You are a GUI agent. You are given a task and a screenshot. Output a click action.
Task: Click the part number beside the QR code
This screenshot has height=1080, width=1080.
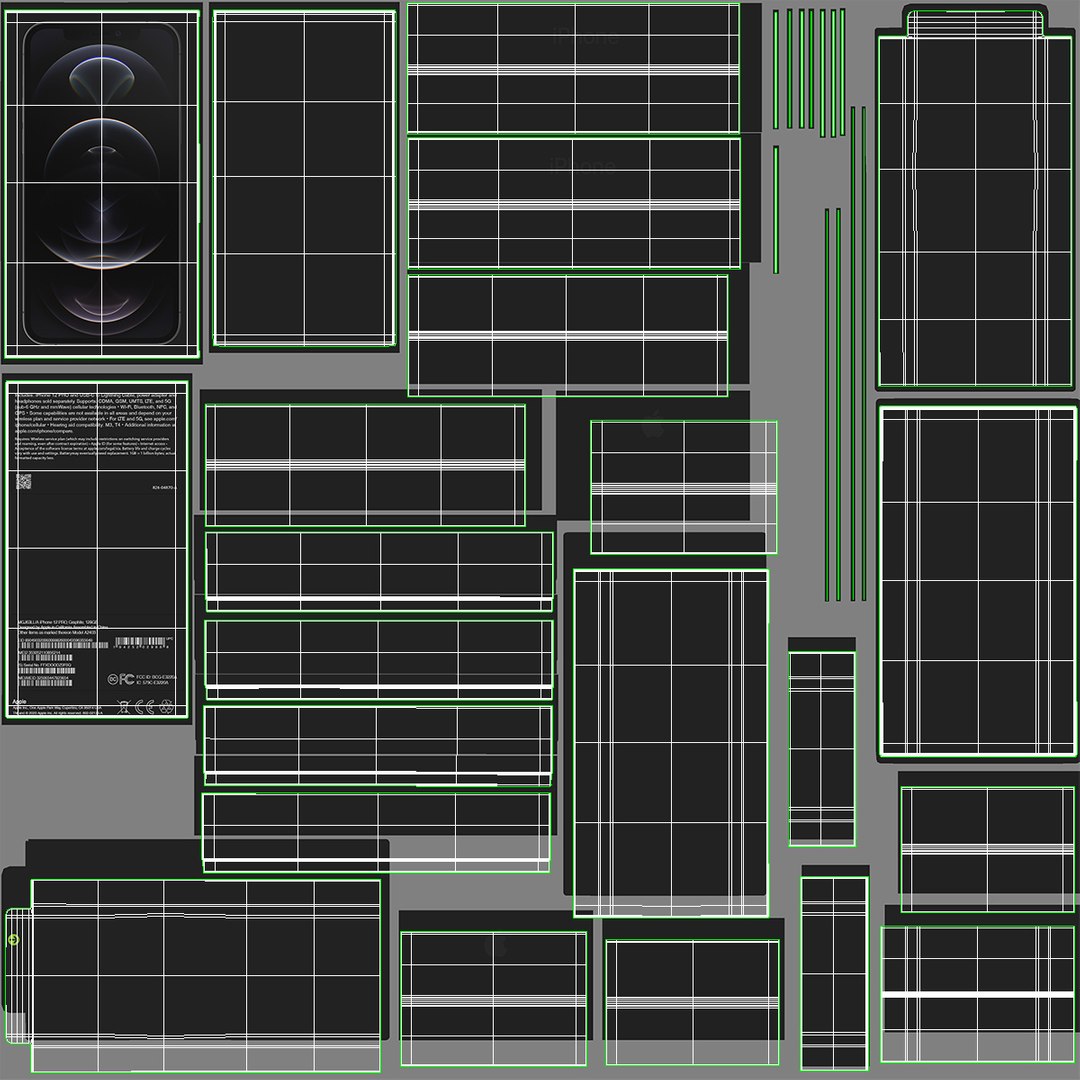[x=164, y=488]
